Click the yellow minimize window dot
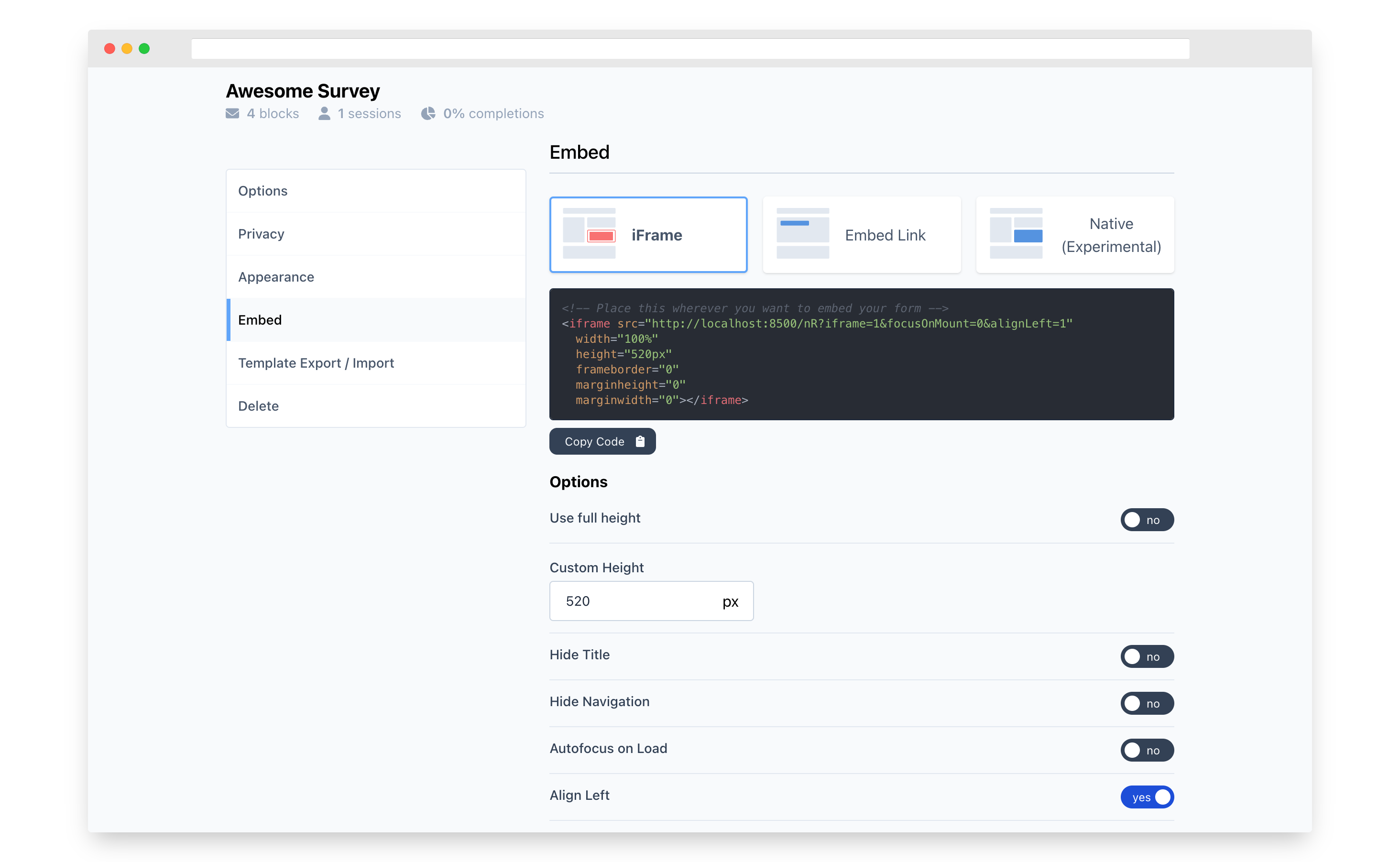Screen dimensions: 1400x862 pyautogui.click(x=127, y=48)
